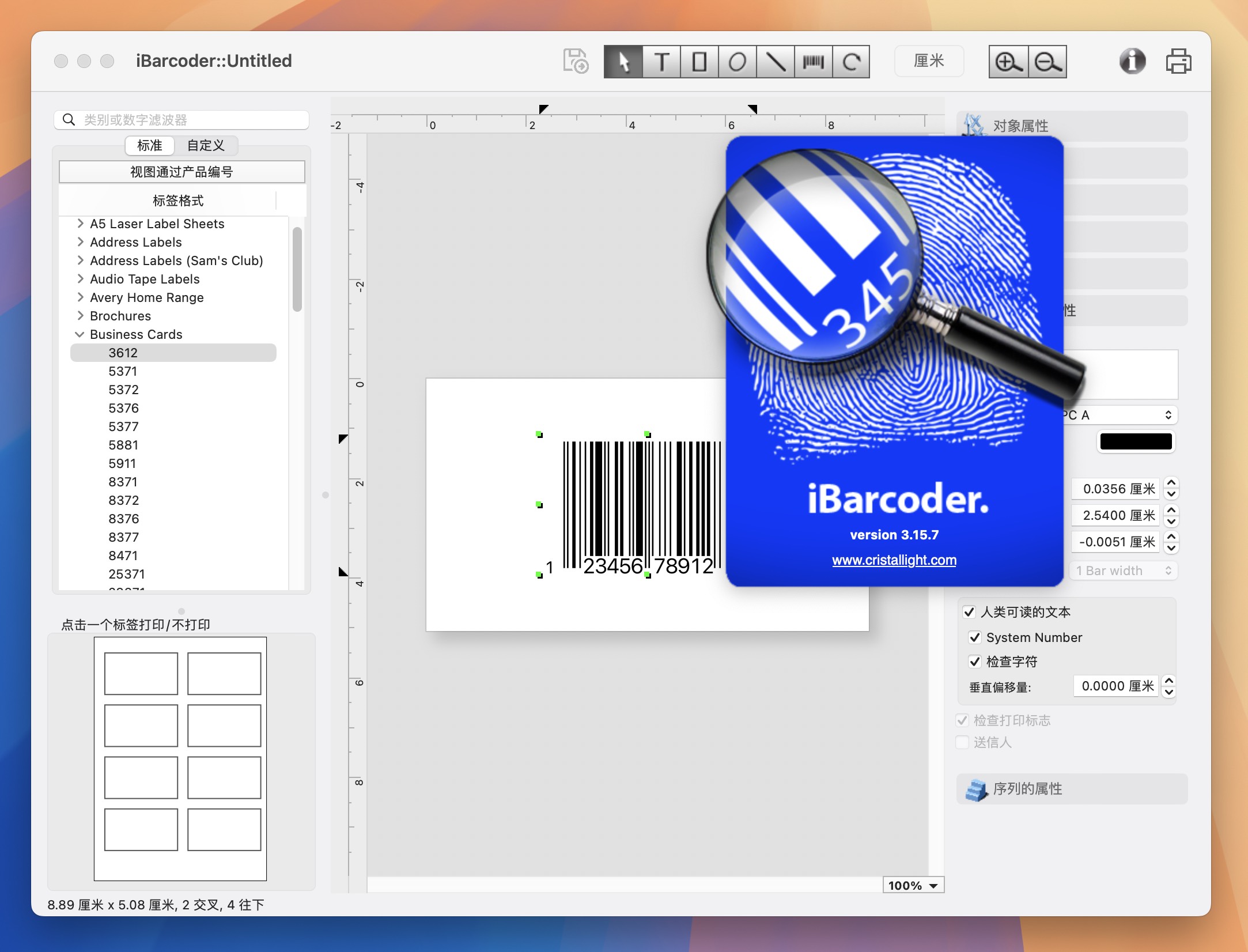
Task: Switch to the 自定义 tab
Action: click(x=206, y=145)
